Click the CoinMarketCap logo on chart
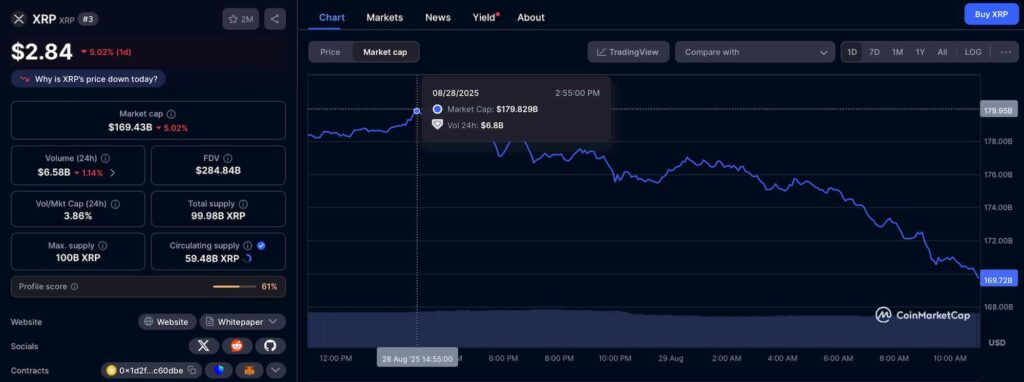The height and width of the screenshot is (382, 1024). click(923, 315)
